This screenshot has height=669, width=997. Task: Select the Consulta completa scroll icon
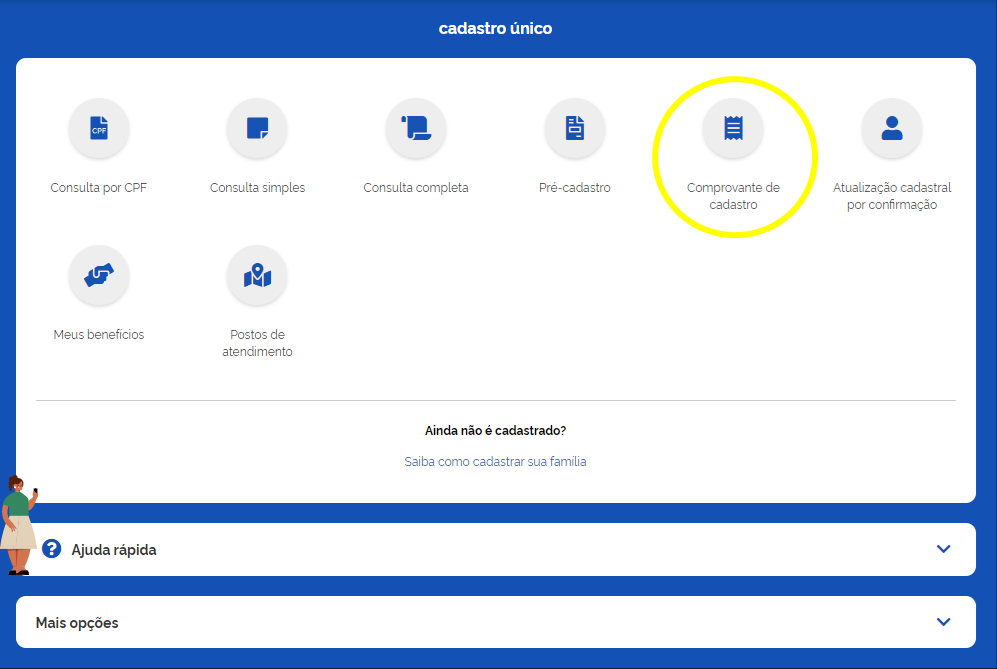coord(416,129)
